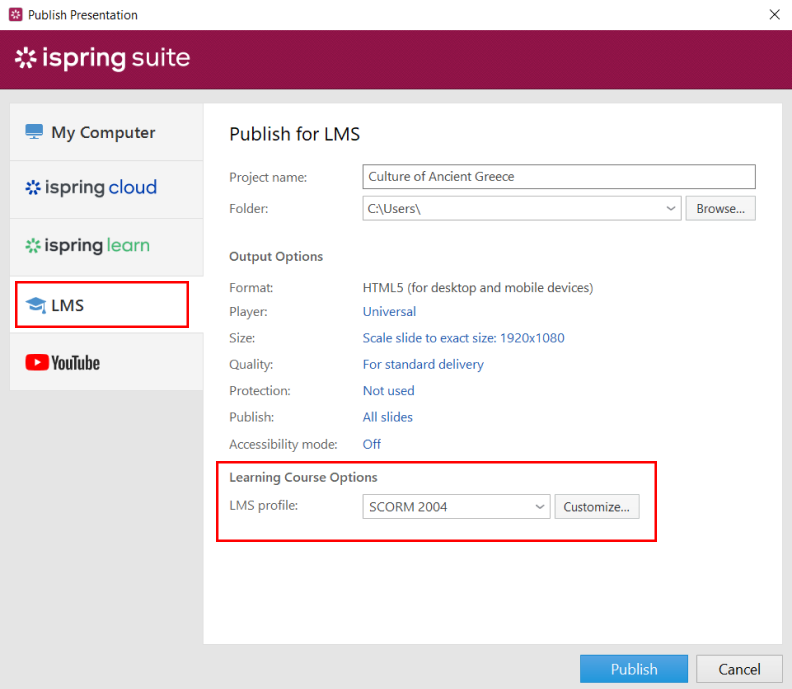
Task: Select the My Computer publishing destination
Action: (x=107, y=132)
